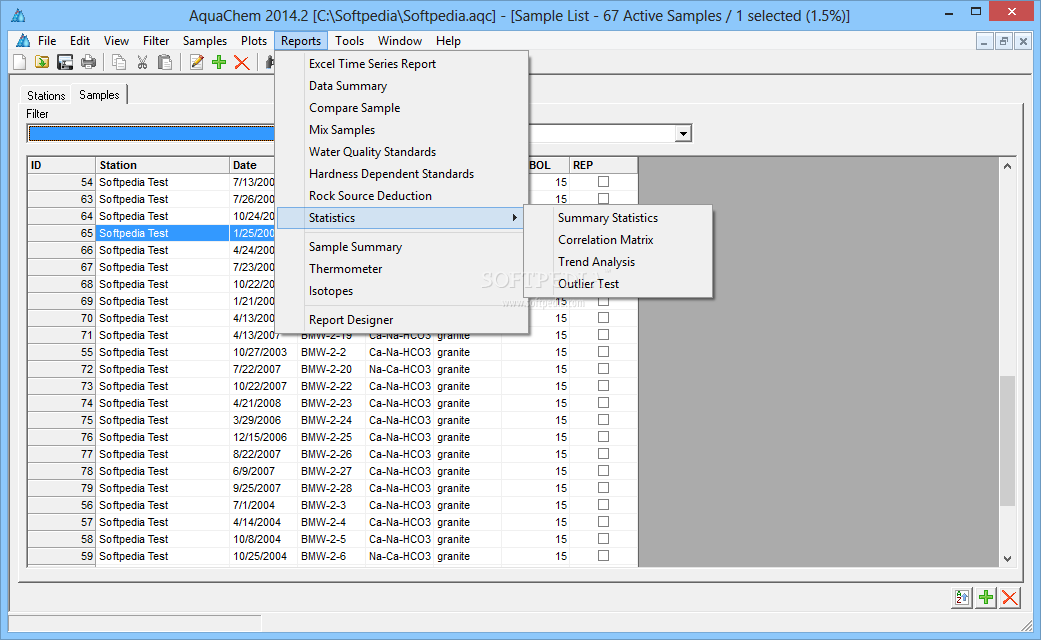This screenshot has height=640, width=1041.
Task: Toggle REP checkbox for sample BMW-2-24
Action: [x=603, y=420]
